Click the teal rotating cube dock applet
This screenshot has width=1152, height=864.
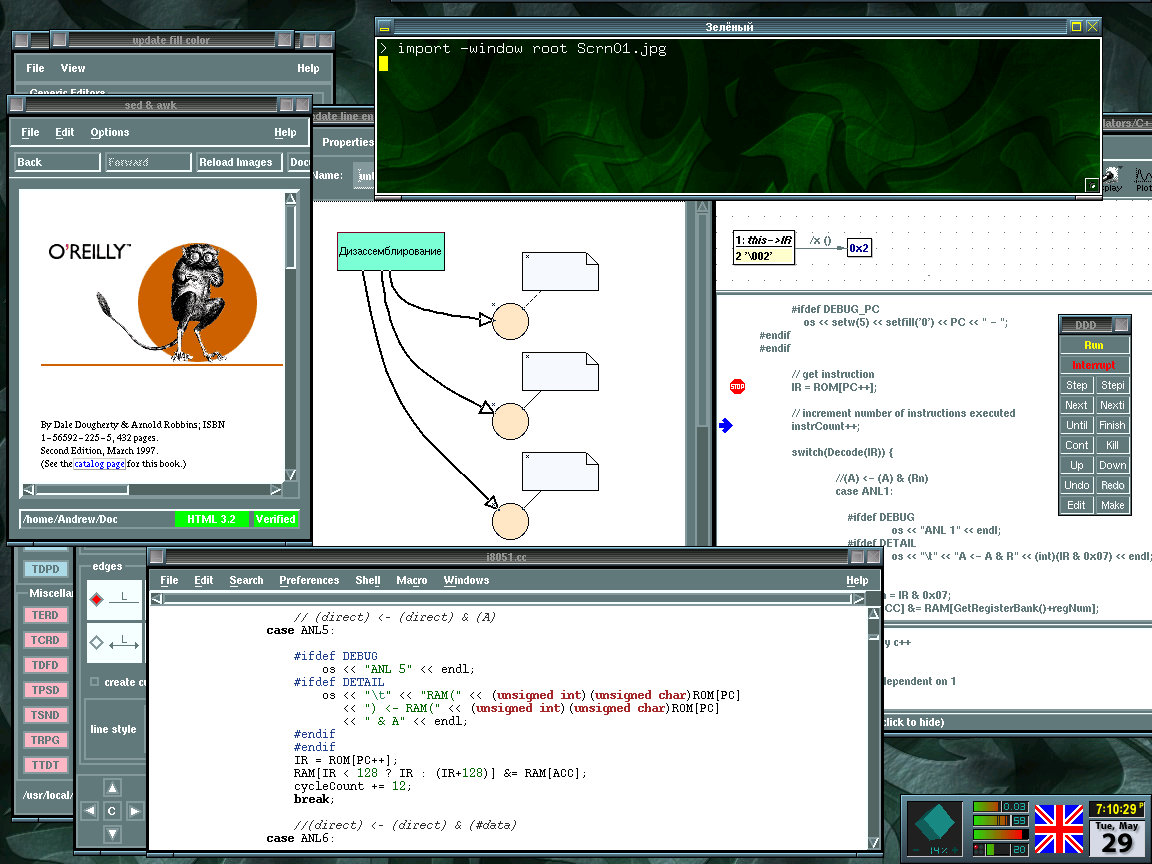[935, 823]
